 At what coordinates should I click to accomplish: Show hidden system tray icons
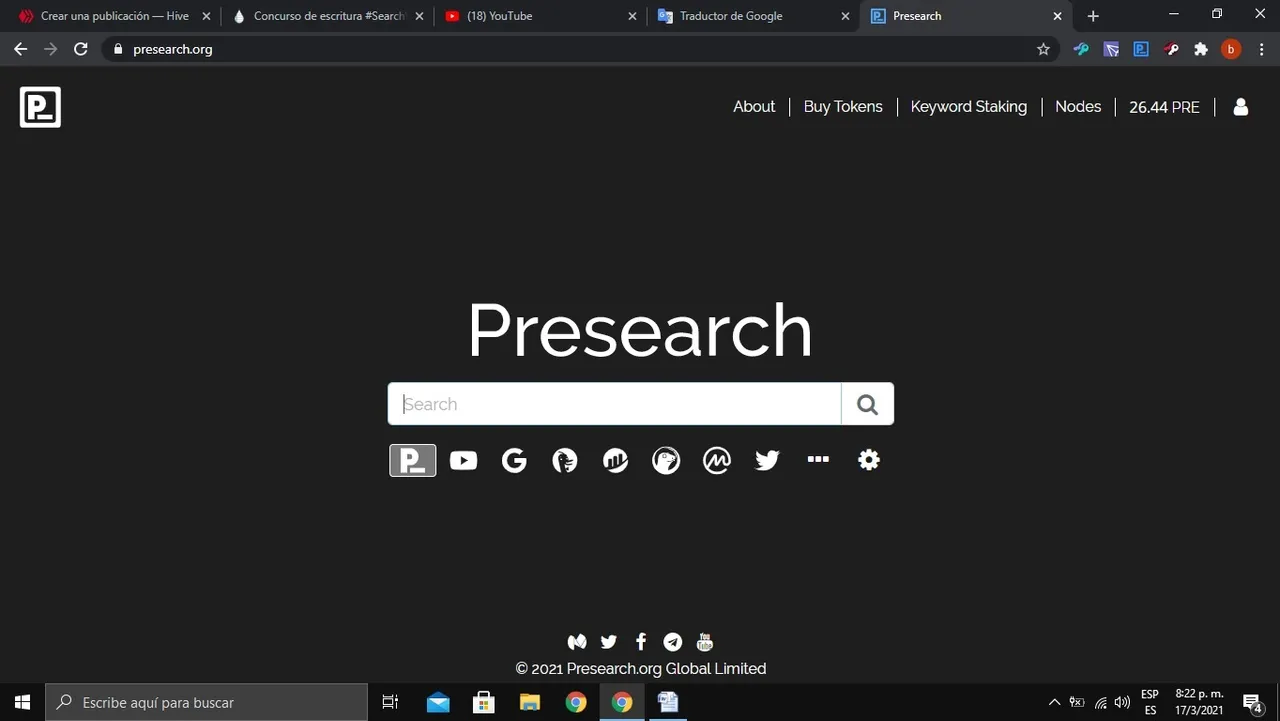tap(1054, 702)
